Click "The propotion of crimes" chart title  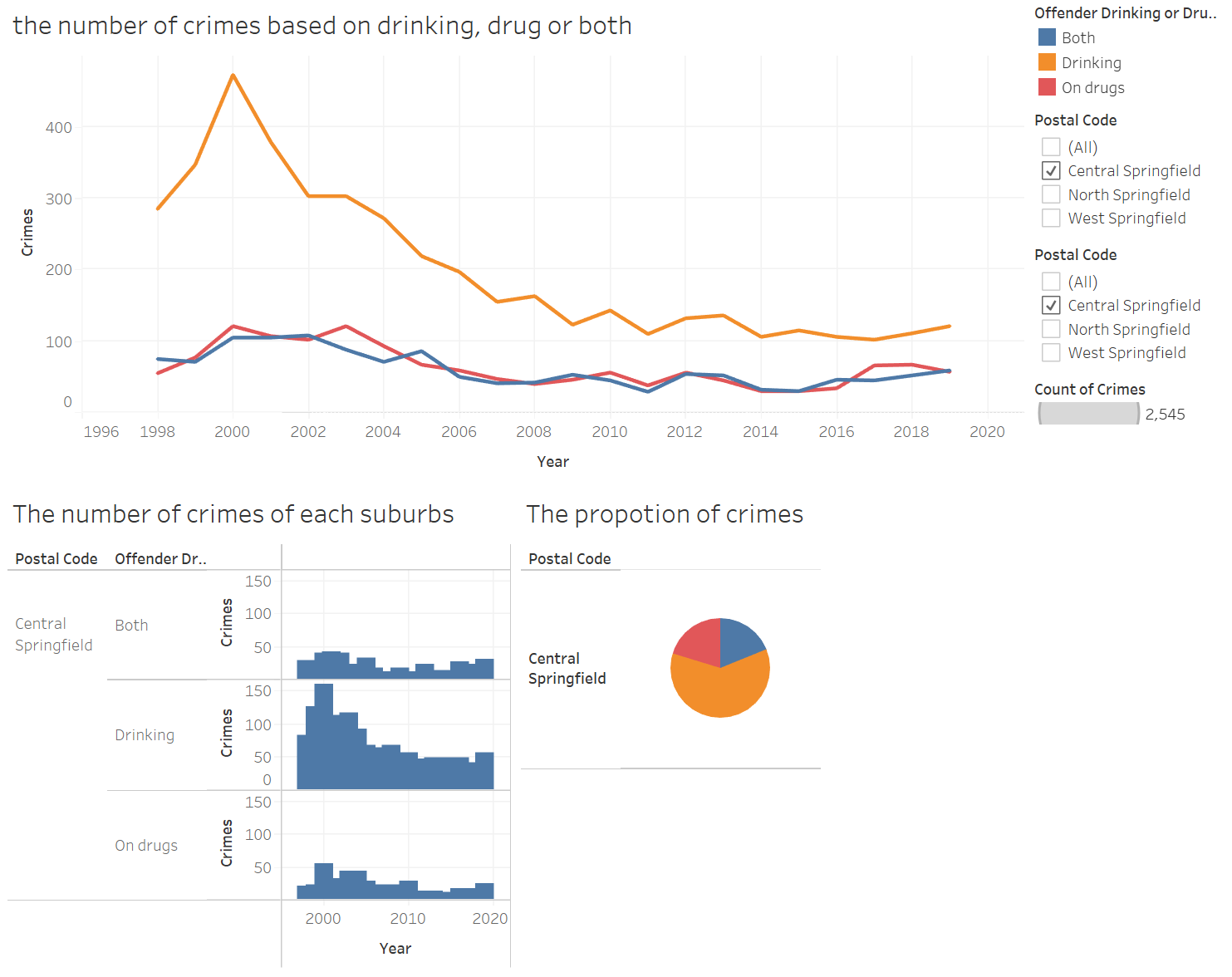[665, 514]
